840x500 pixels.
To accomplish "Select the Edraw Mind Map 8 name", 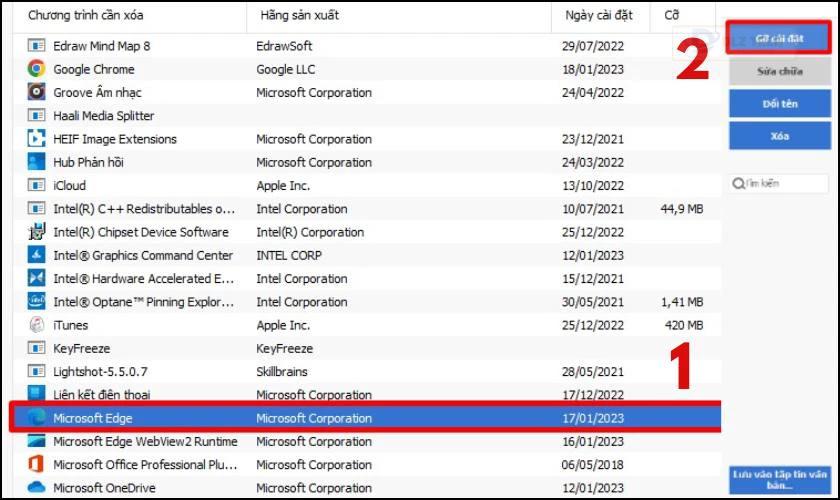I will point(102,46).
